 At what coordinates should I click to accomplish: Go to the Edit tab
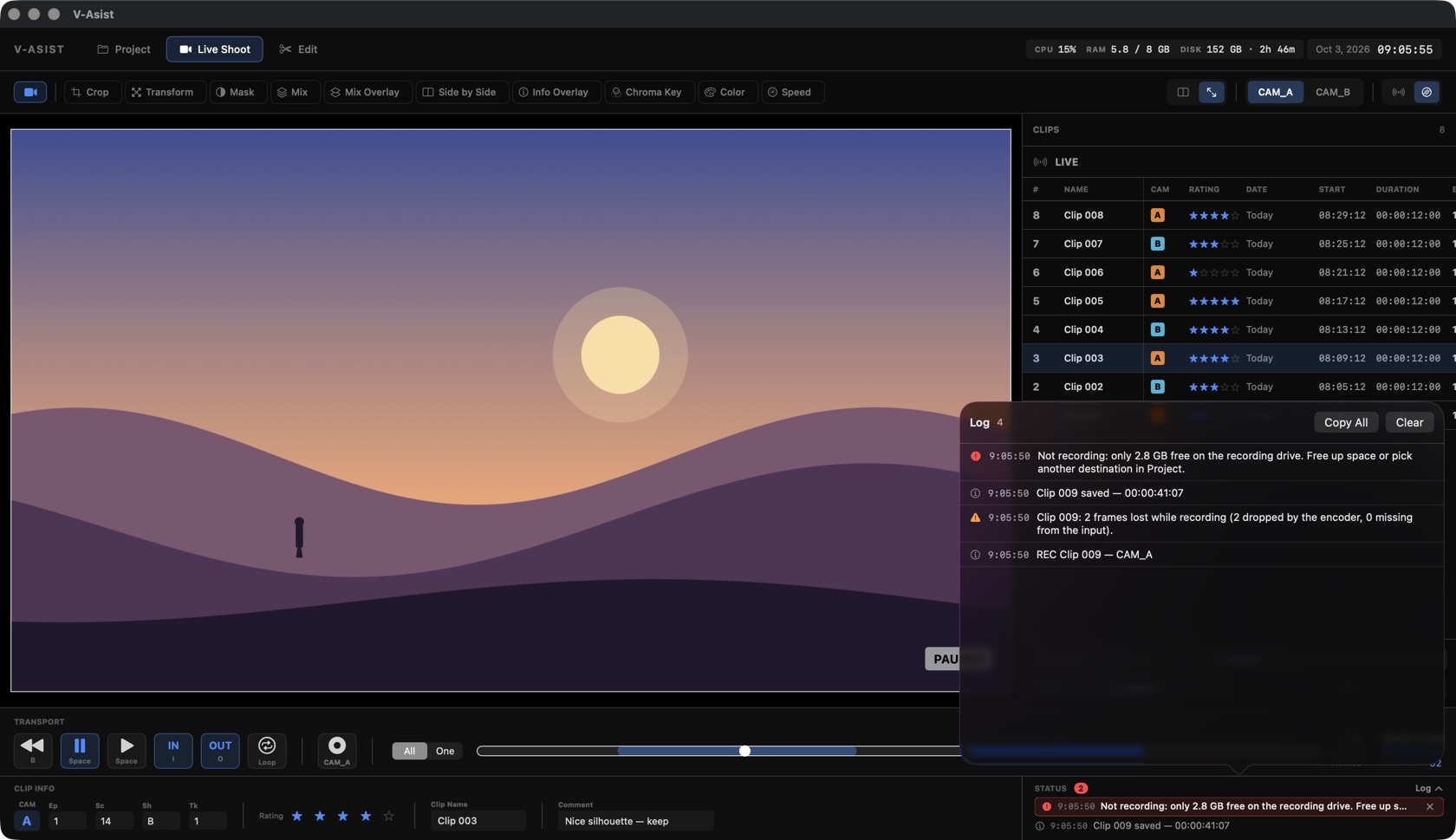[x=298, y=49]
